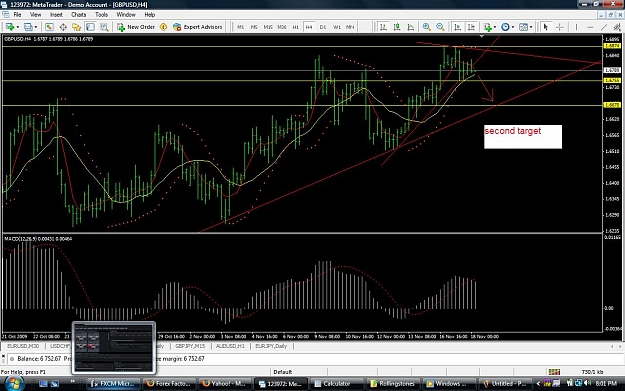
Task: Open the Help menu
Action: click(149, 15)
